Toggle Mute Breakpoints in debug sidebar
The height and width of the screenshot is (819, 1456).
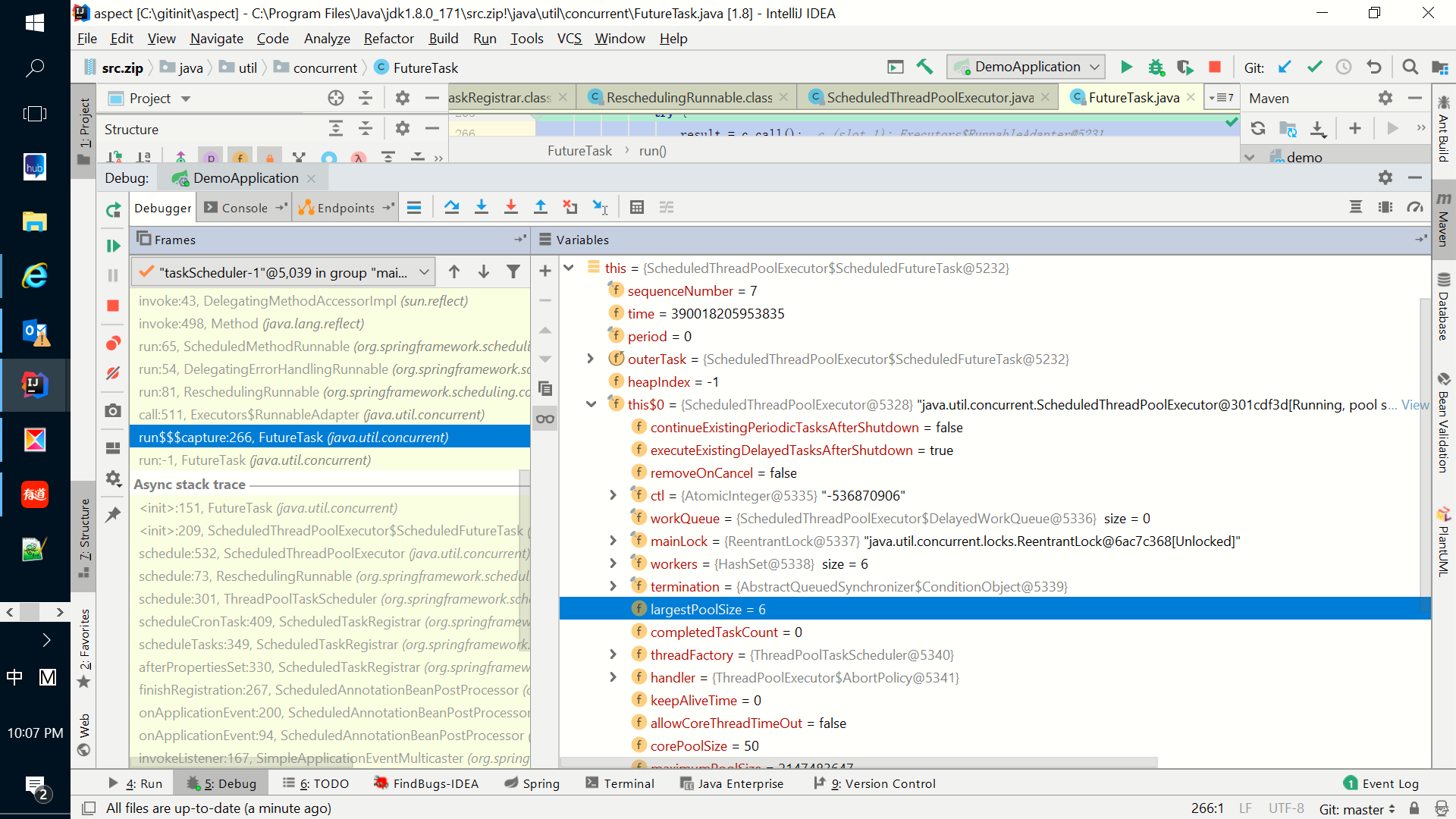tap(113, 373)
